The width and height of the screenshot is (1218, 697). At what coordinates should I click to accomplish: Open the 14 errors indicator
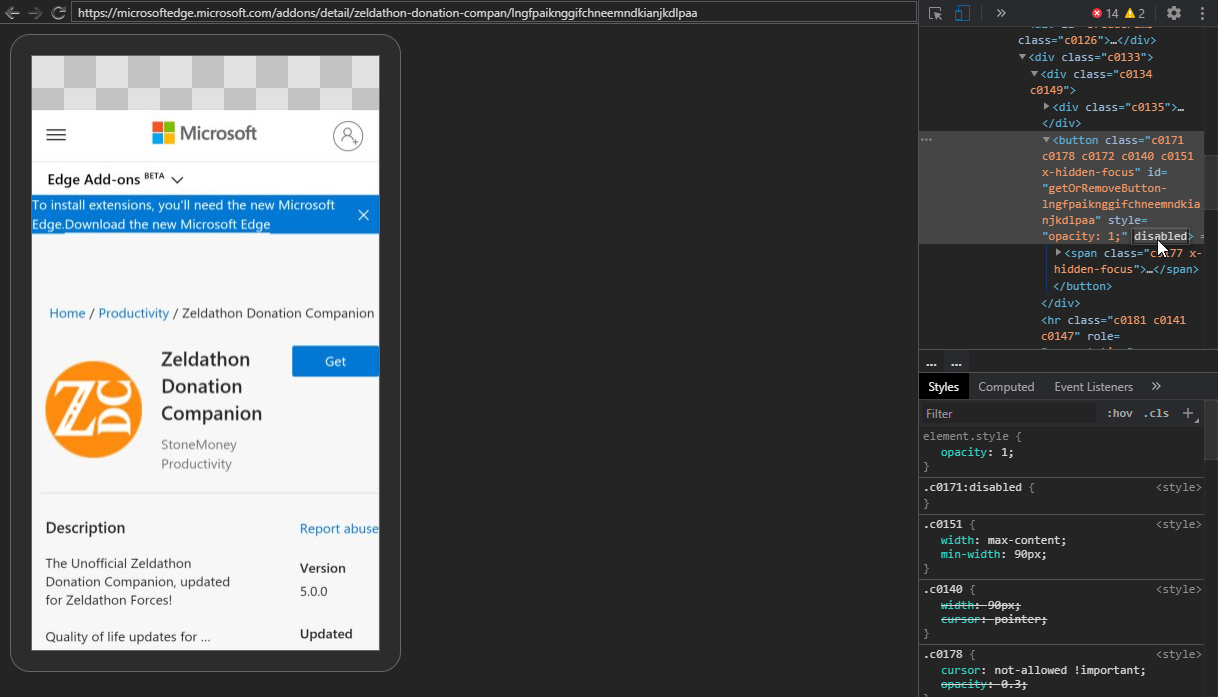point(1105,13)
